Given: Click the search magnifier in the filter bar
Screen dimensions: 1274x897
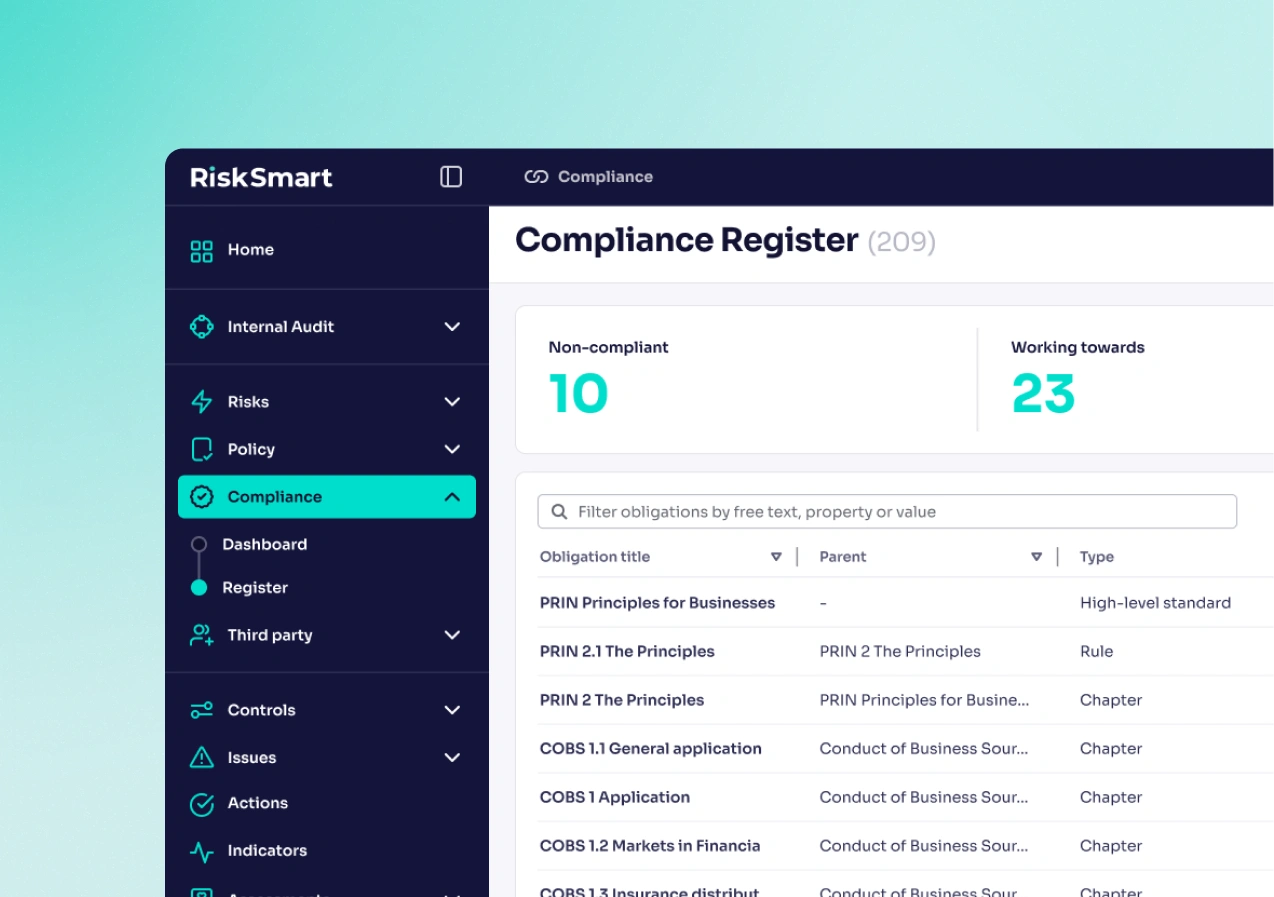Looking at the screenshot, I should point(559,511).
